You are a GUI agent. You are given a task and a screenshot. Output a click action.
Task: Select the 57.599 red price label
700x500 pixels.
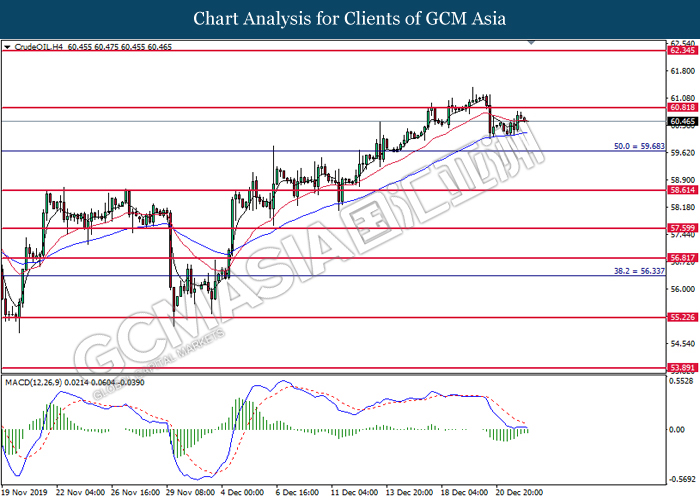[x=682, y=228]
